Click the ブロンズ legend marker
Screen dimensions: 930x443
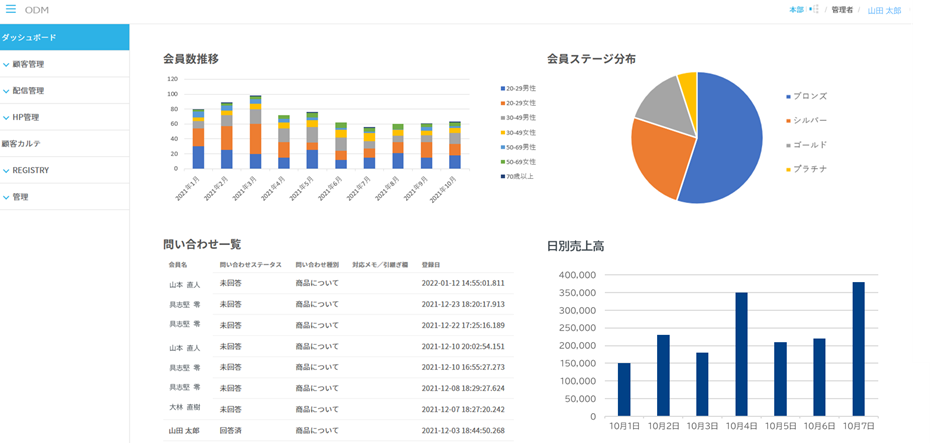pos(788,96)
